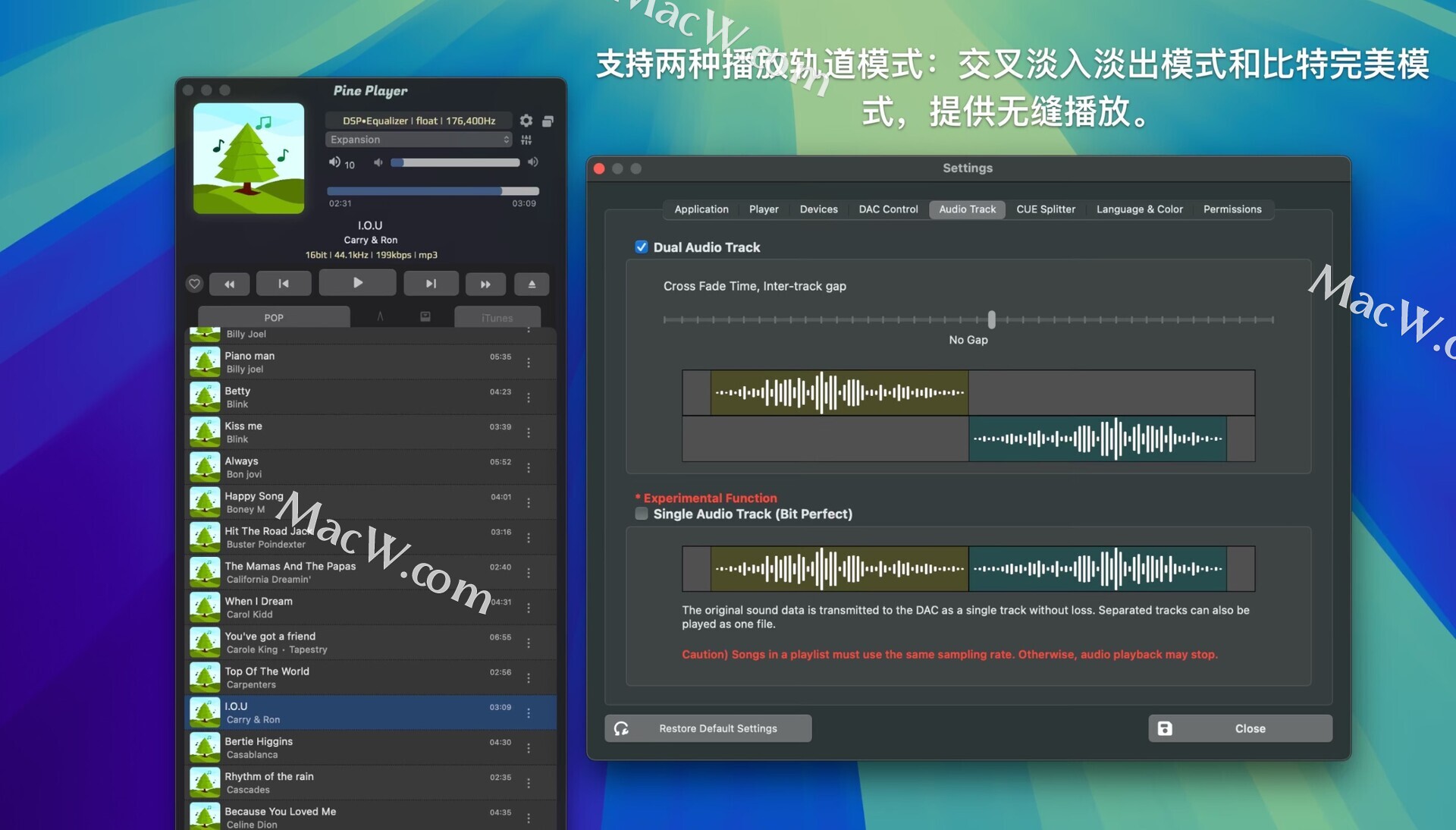
Task: Click the collapse arrow beside the POP tab
Action: (x=380, y=317)
